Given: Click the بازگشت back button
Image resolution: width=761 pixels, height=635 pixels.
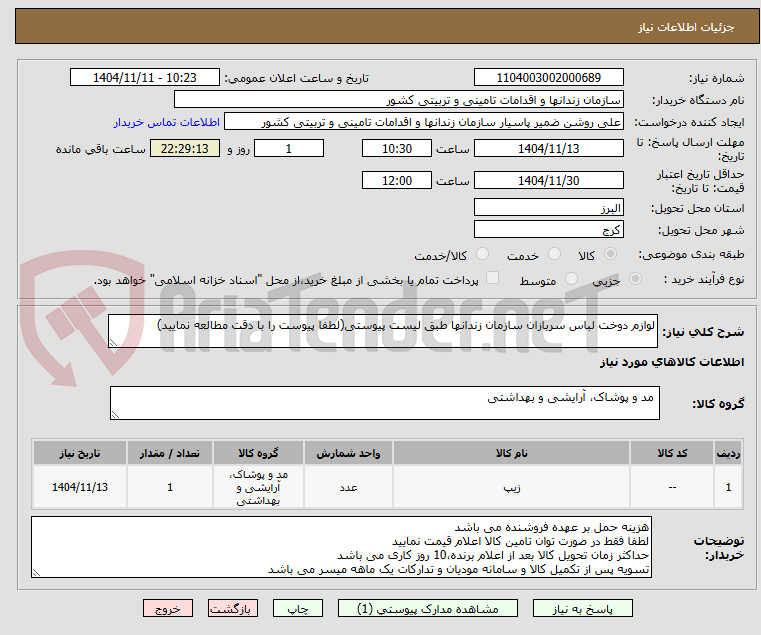Looking at the screenshot, I should [233, 608].
